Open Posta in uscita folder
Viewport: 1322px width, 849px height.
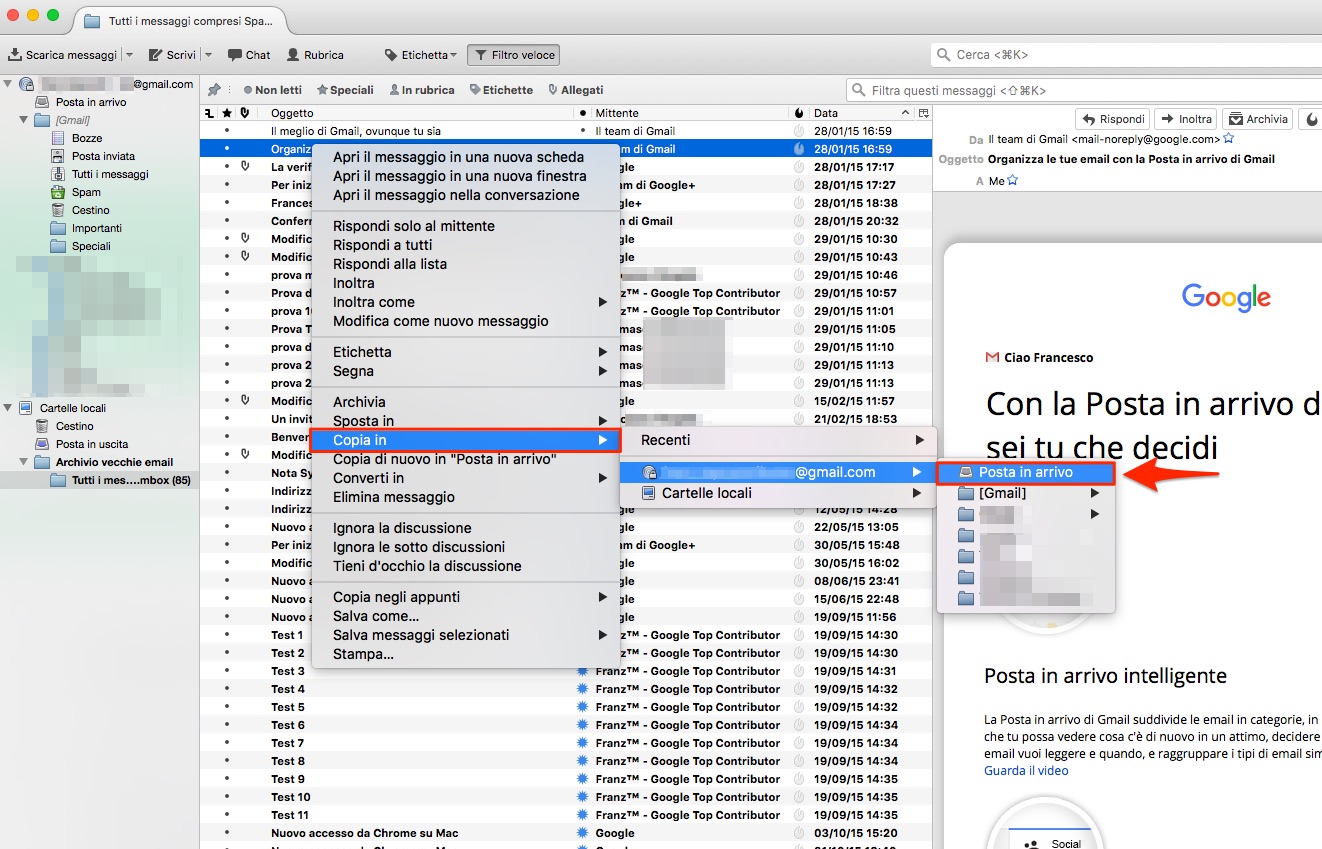[x=92, y=444]
